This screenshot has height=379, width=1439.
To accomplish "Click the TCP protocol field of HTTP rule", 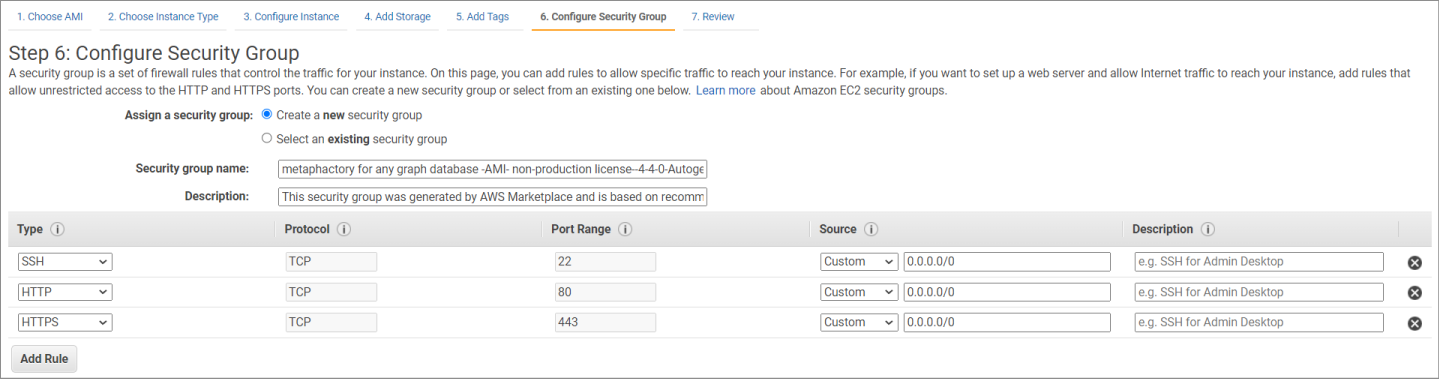I will (x=331, y=292).
